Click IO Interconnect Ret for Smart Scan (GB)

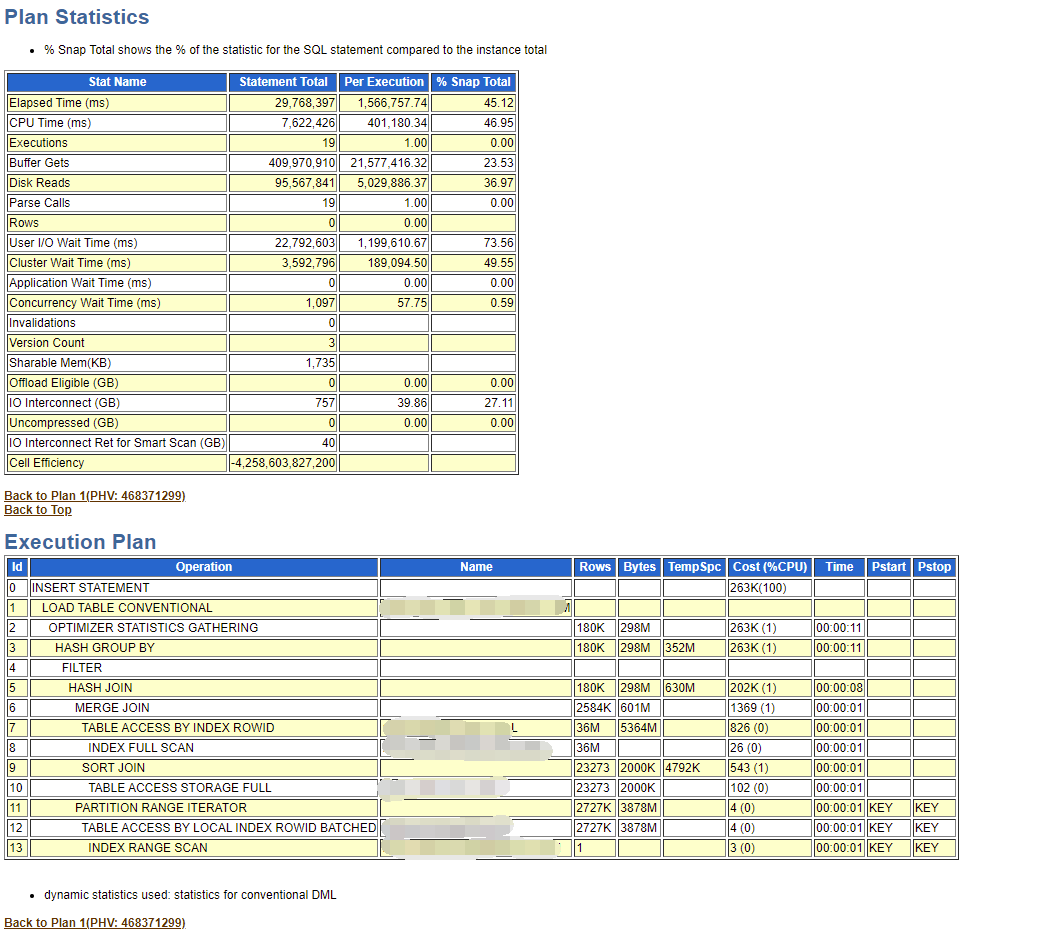pyautogui.click(x=117, y=443)
